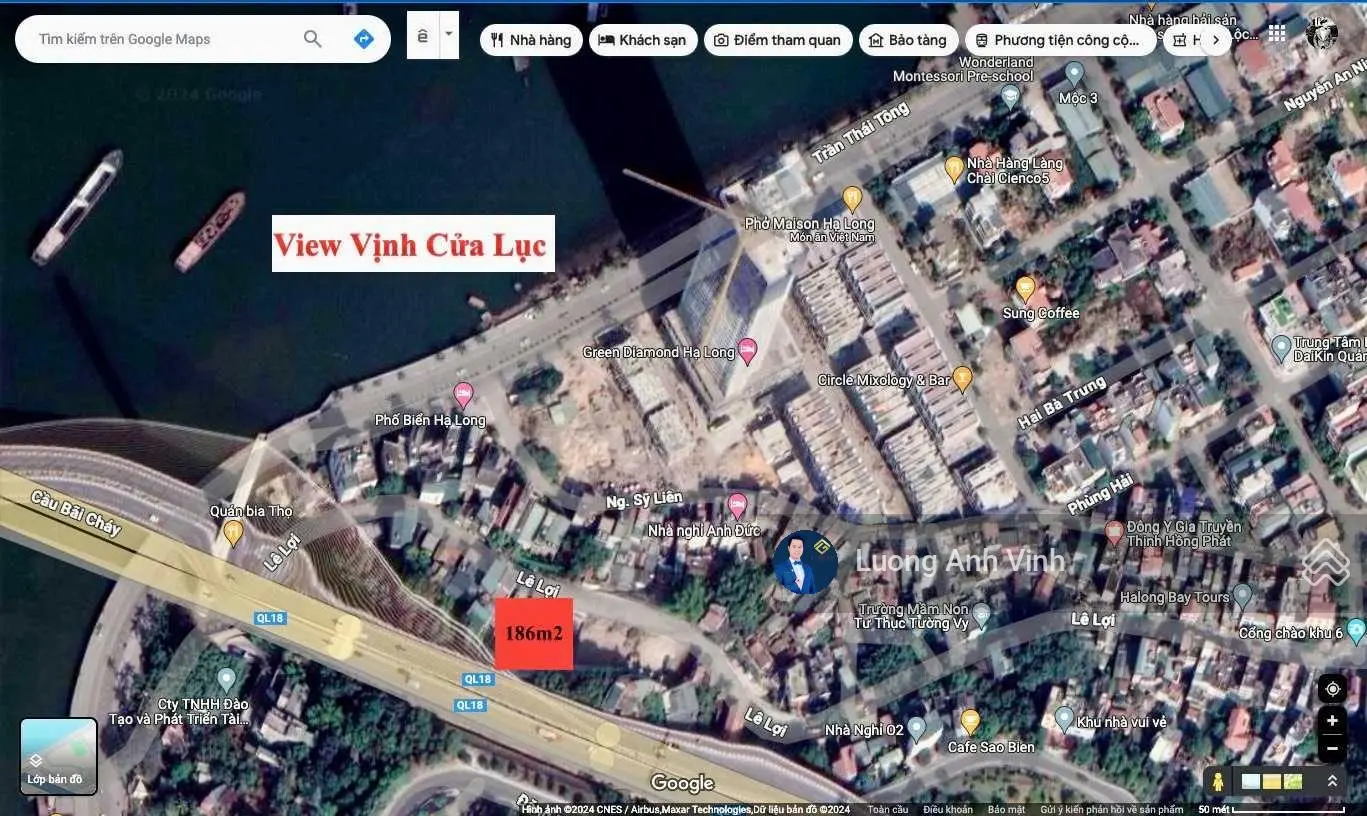Center map on my location
Viewport: 1367px width, 816px height.
click(x=1332, y=690)
